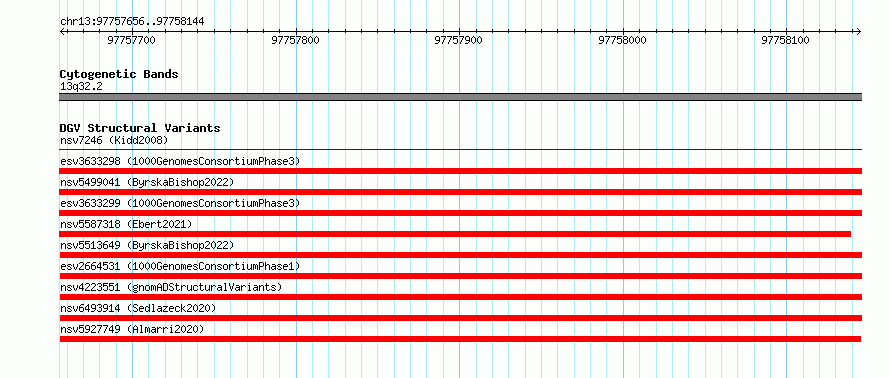Click the red bar for nsv5499041
The width and height of the screenshot is (890, 378).
click(x=460, y=192)
